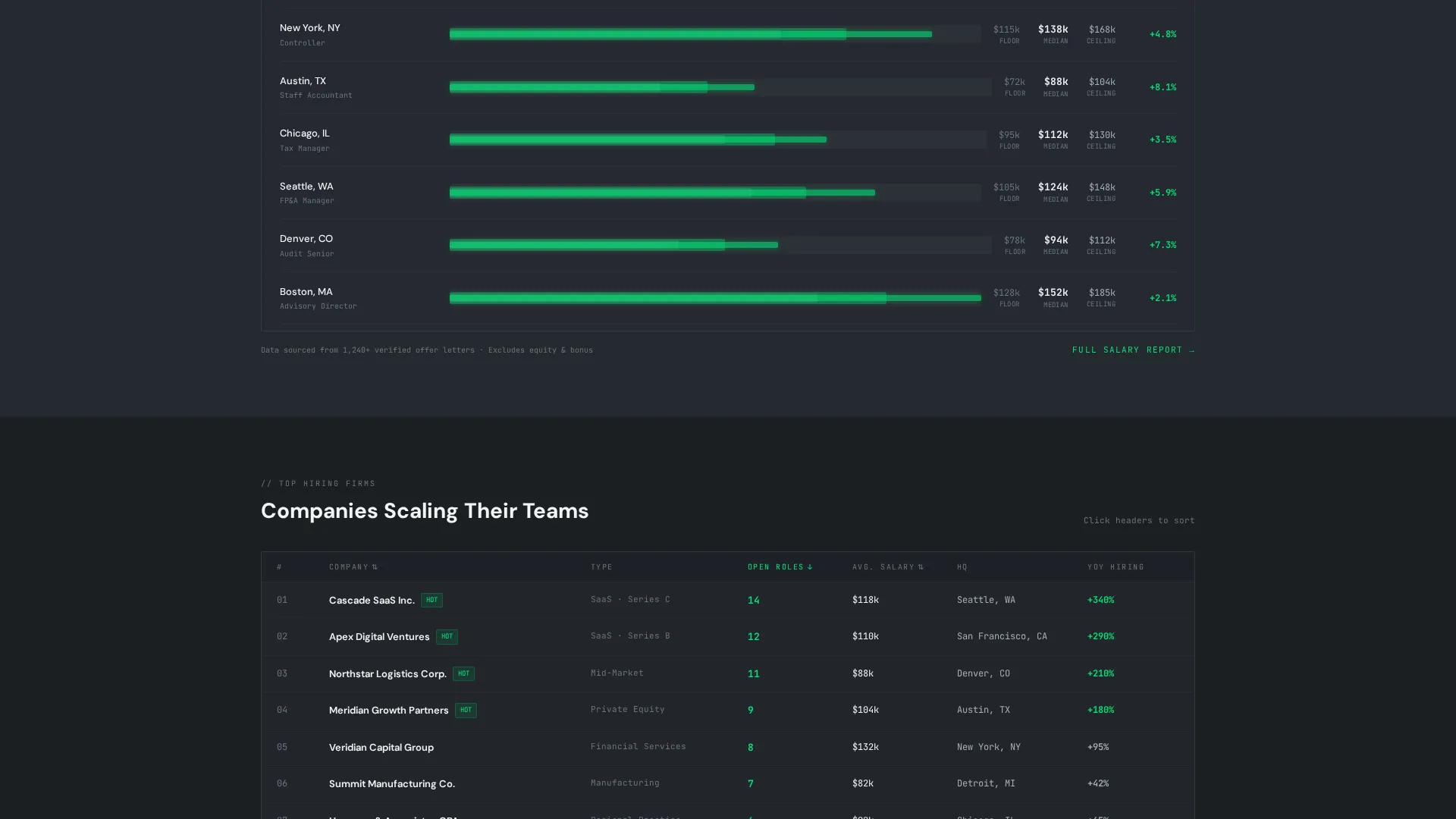Click the San Francisco, CA headquarters cell
This screenshot has height=819, width=1456.
[x=1002, y=636]
